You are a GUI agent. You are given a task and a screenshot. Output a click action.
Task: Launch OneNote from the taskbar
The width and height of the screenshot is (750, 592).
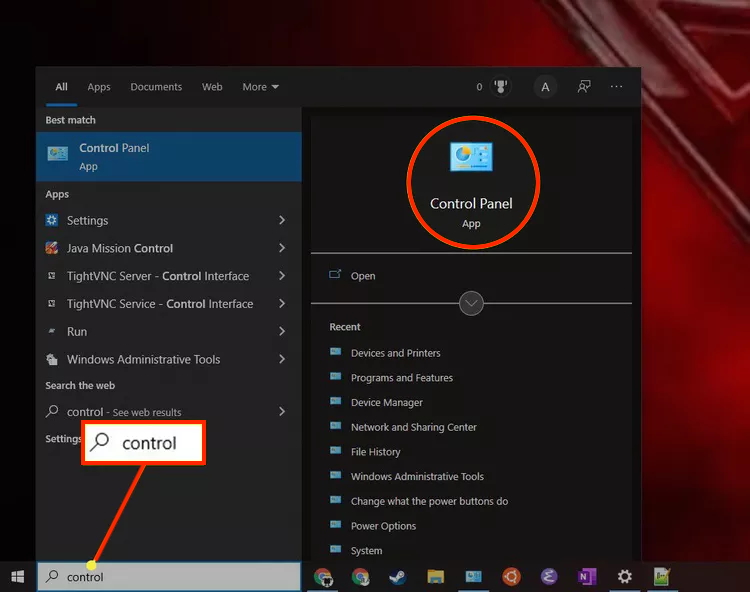point(586,577)
